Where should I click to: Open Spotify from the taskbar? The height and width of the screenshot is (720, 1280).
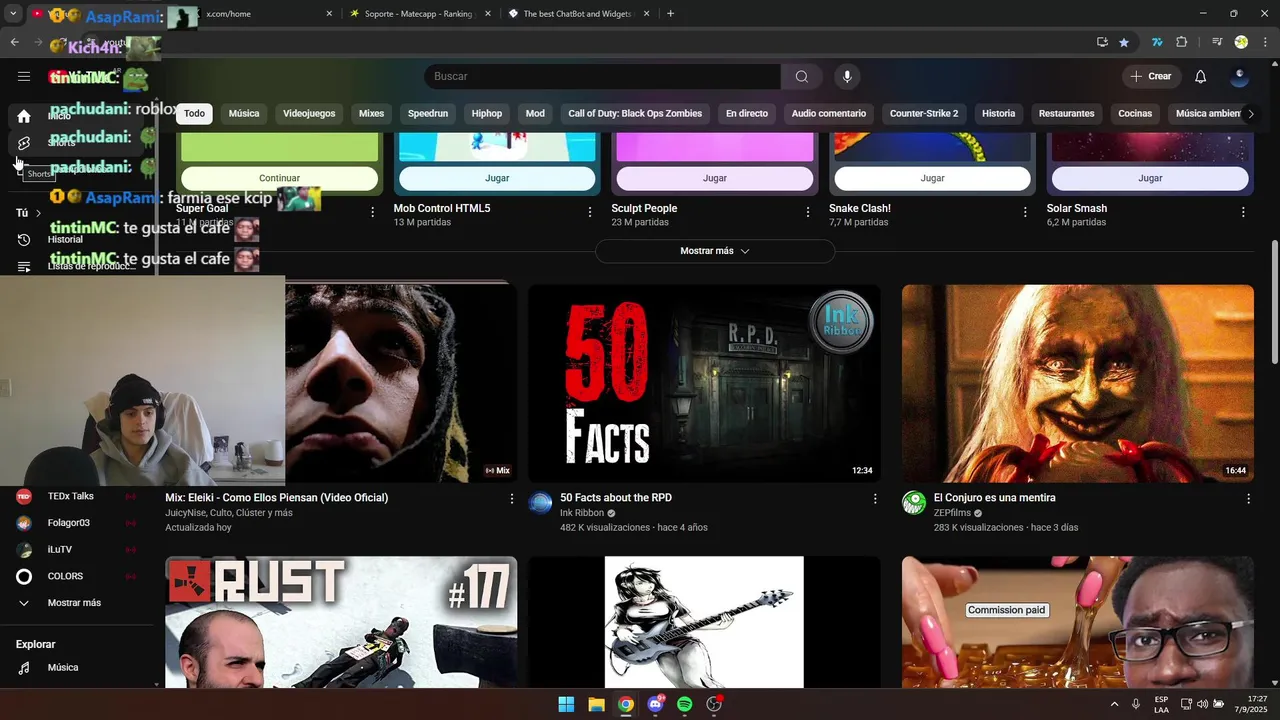point(684,704)
